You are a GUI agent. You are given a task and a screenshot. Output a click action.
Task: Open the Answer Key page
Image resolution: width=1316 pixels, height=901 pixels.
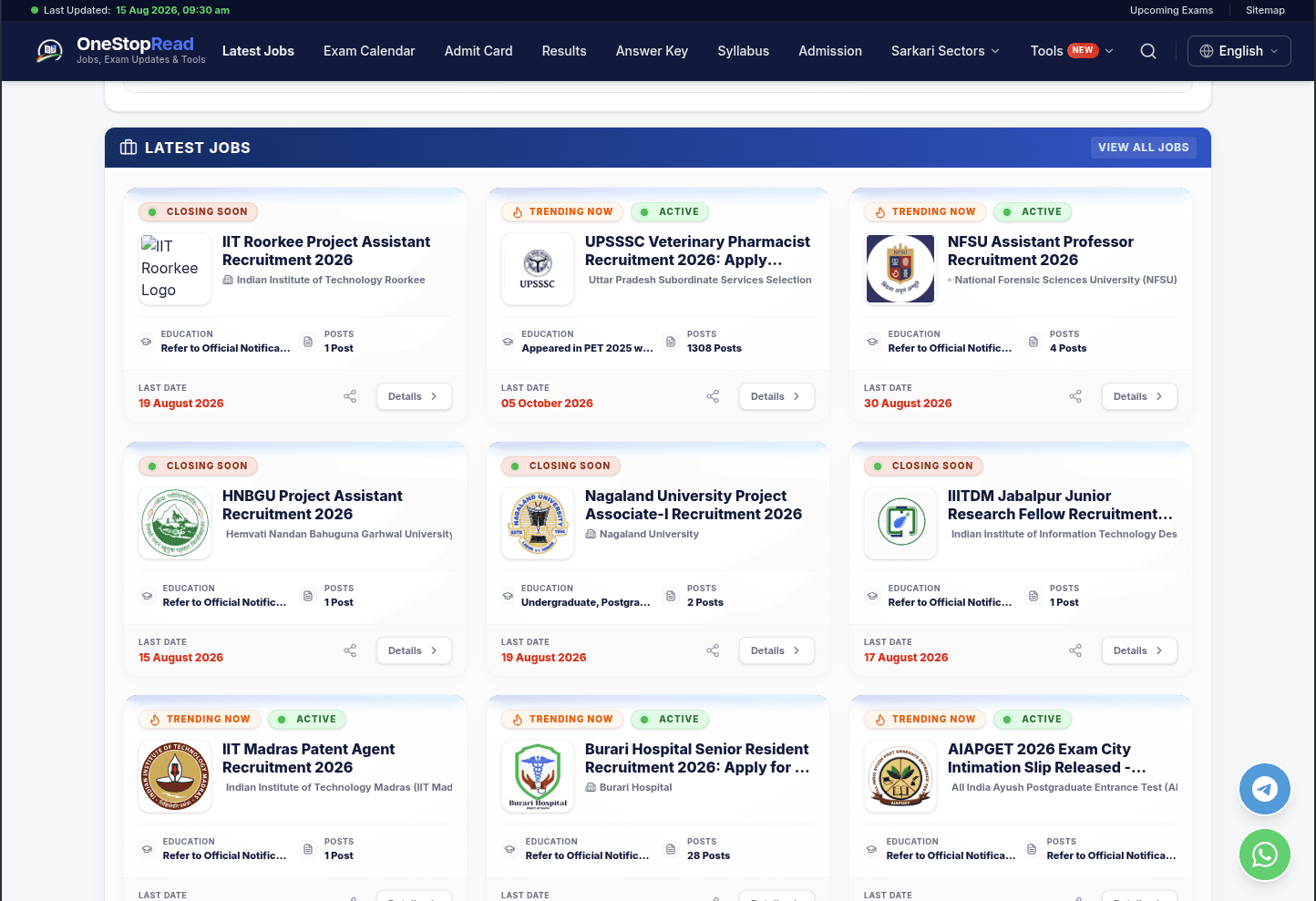tap(652, 51)
